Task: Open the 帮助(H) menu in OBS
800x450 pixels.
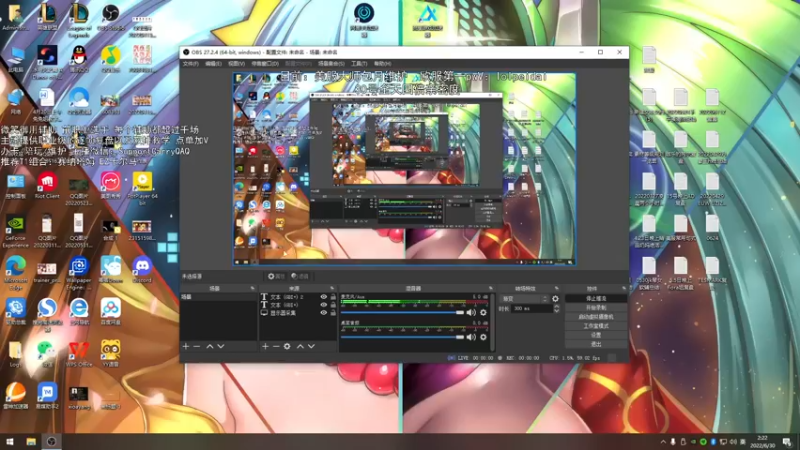Action: point(382,64)
